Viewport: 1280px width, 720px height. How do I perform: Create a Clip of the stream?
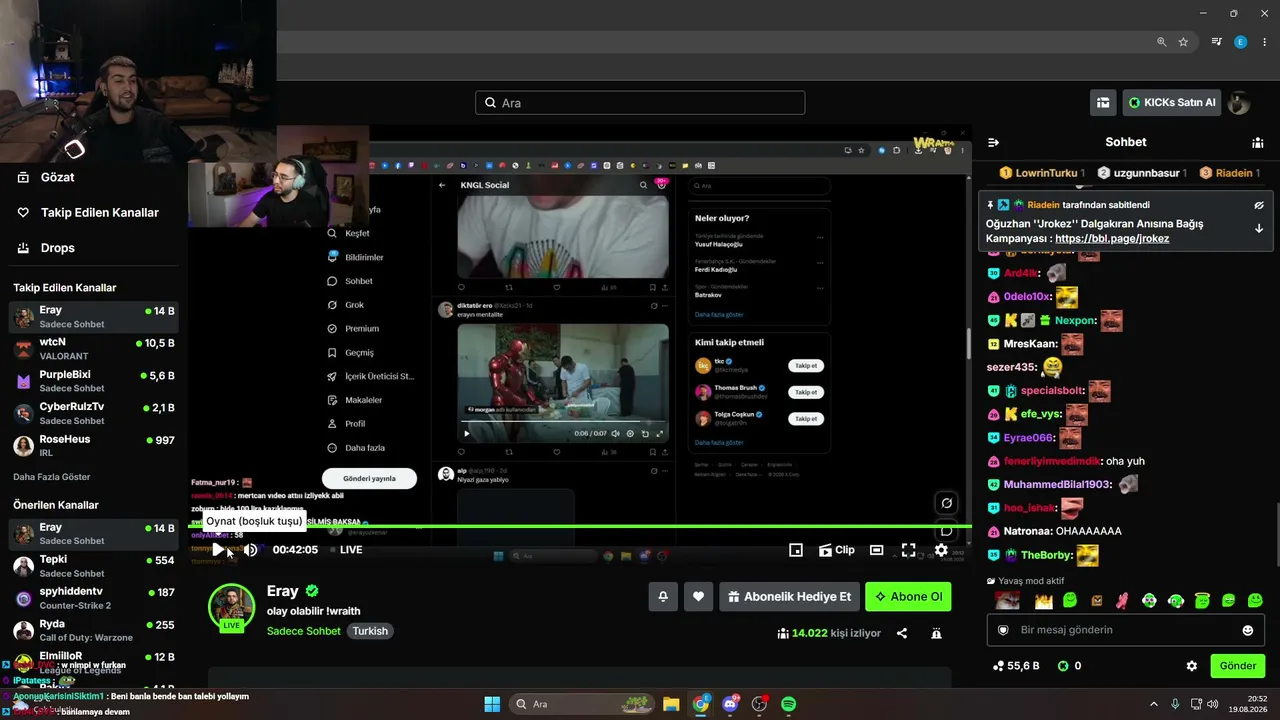[837, 550]
